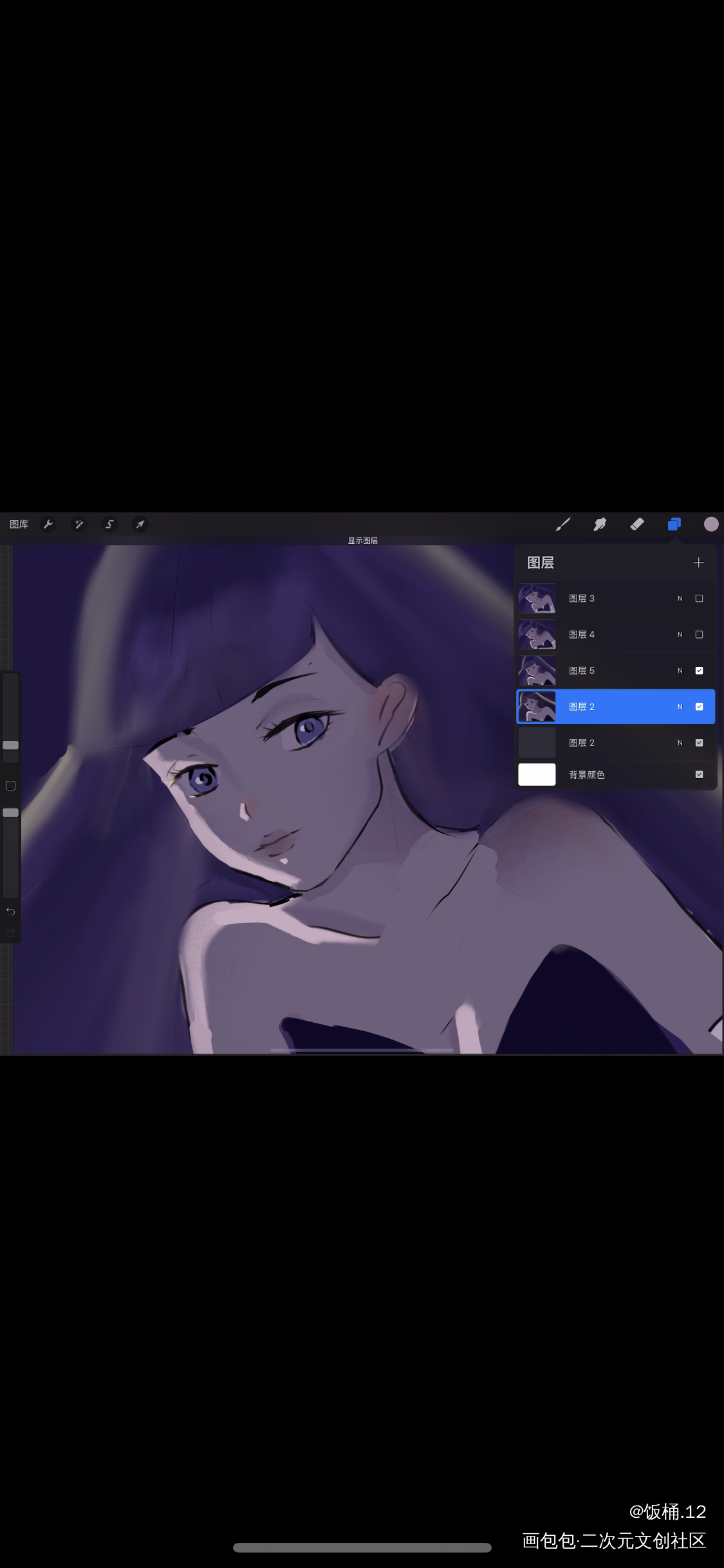Image resolution: width=724 pixels, height=1568 pixels.
Task: Expand blend mode N on 图层 4
Action: tap(680, 635)
